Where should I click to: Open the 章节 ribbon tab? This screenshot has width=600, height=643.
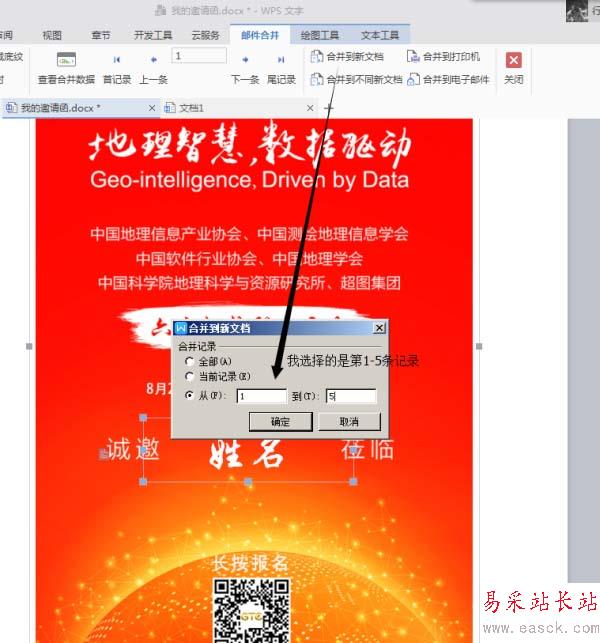101,35
